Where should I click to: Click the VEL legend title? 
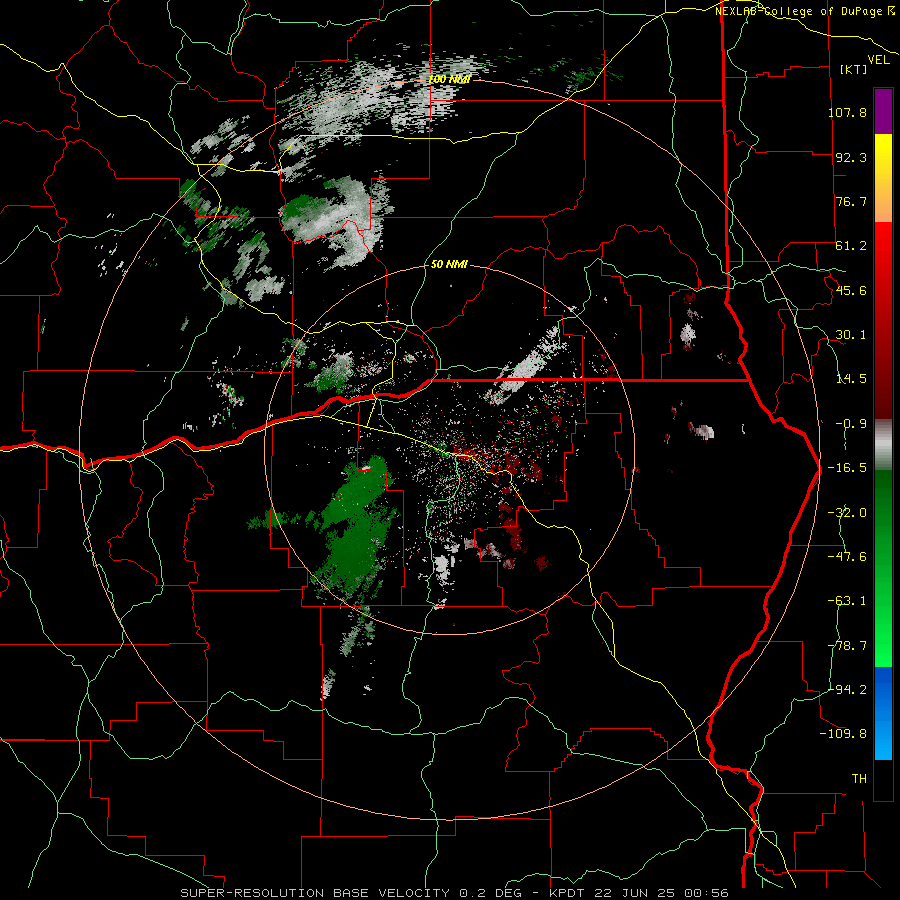[x=878, y=60]
